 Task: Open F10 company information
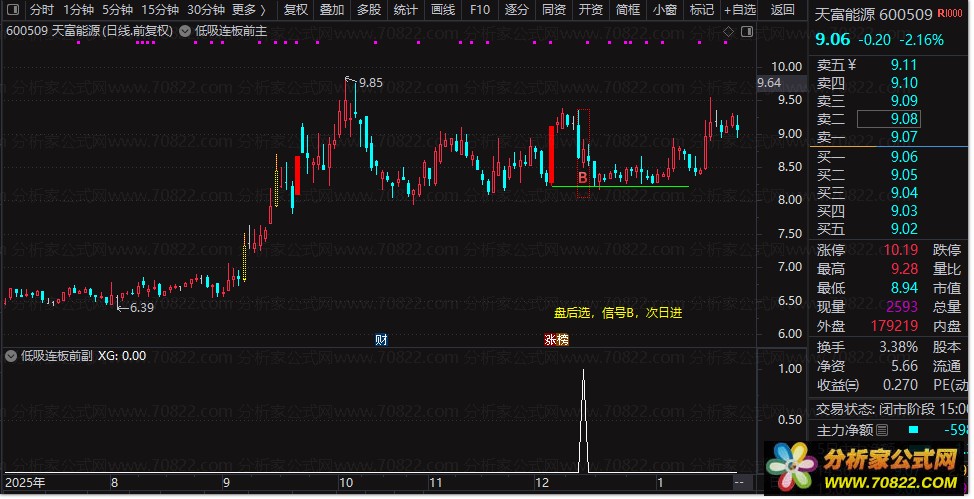(x=480, y=10)
